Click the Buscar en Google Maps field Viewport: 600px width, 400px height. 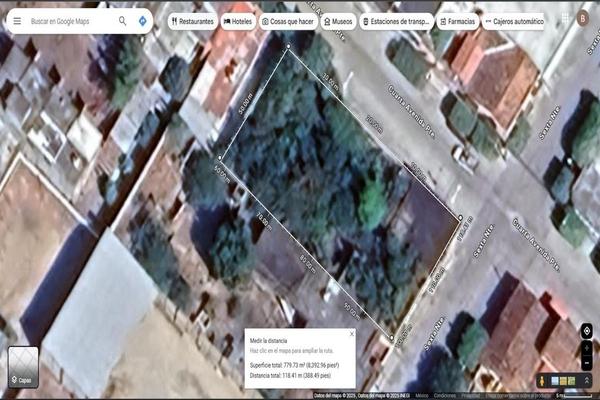(x=70, y=20)
